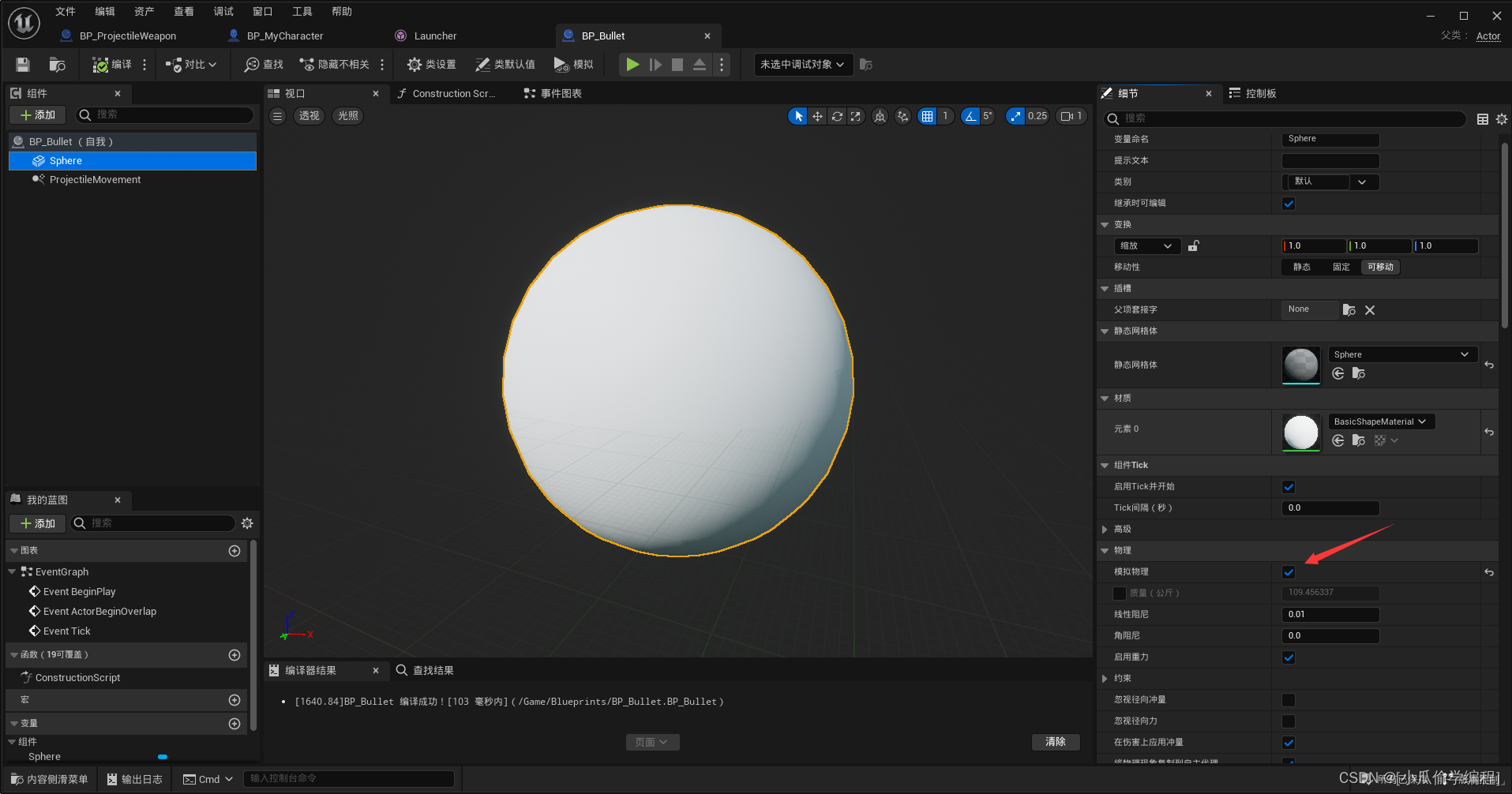Open the Static Mesh Sphere dropdown

(1402, 354)
